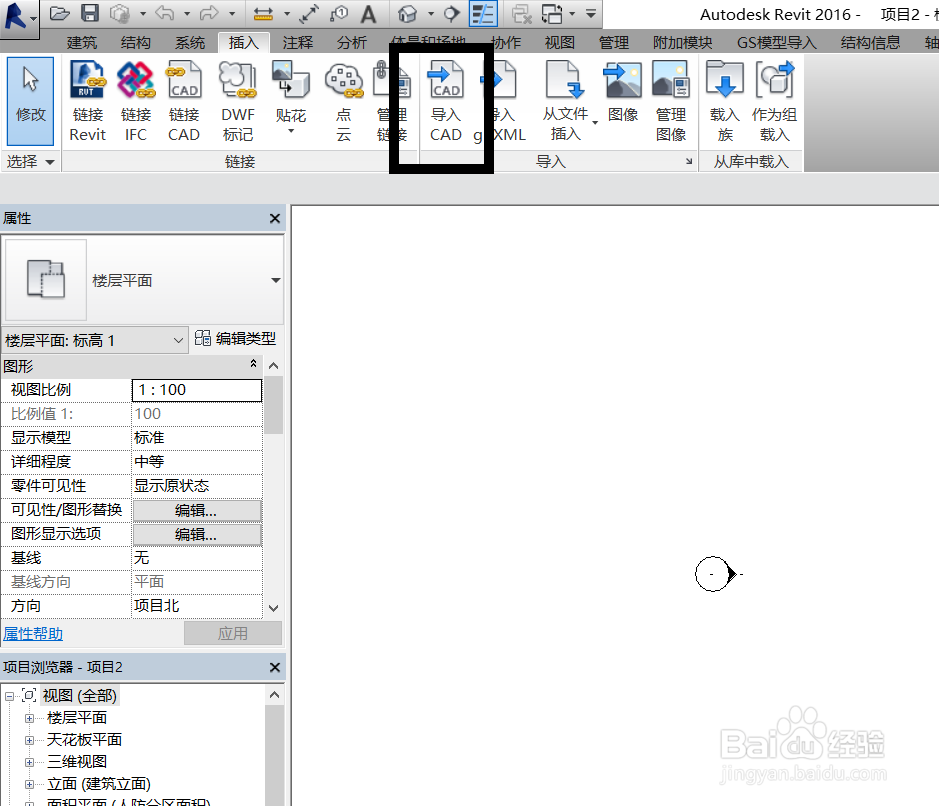
Task: Expand the Floor Plans (楼层平面) tree node
Action: pos(29,718)
